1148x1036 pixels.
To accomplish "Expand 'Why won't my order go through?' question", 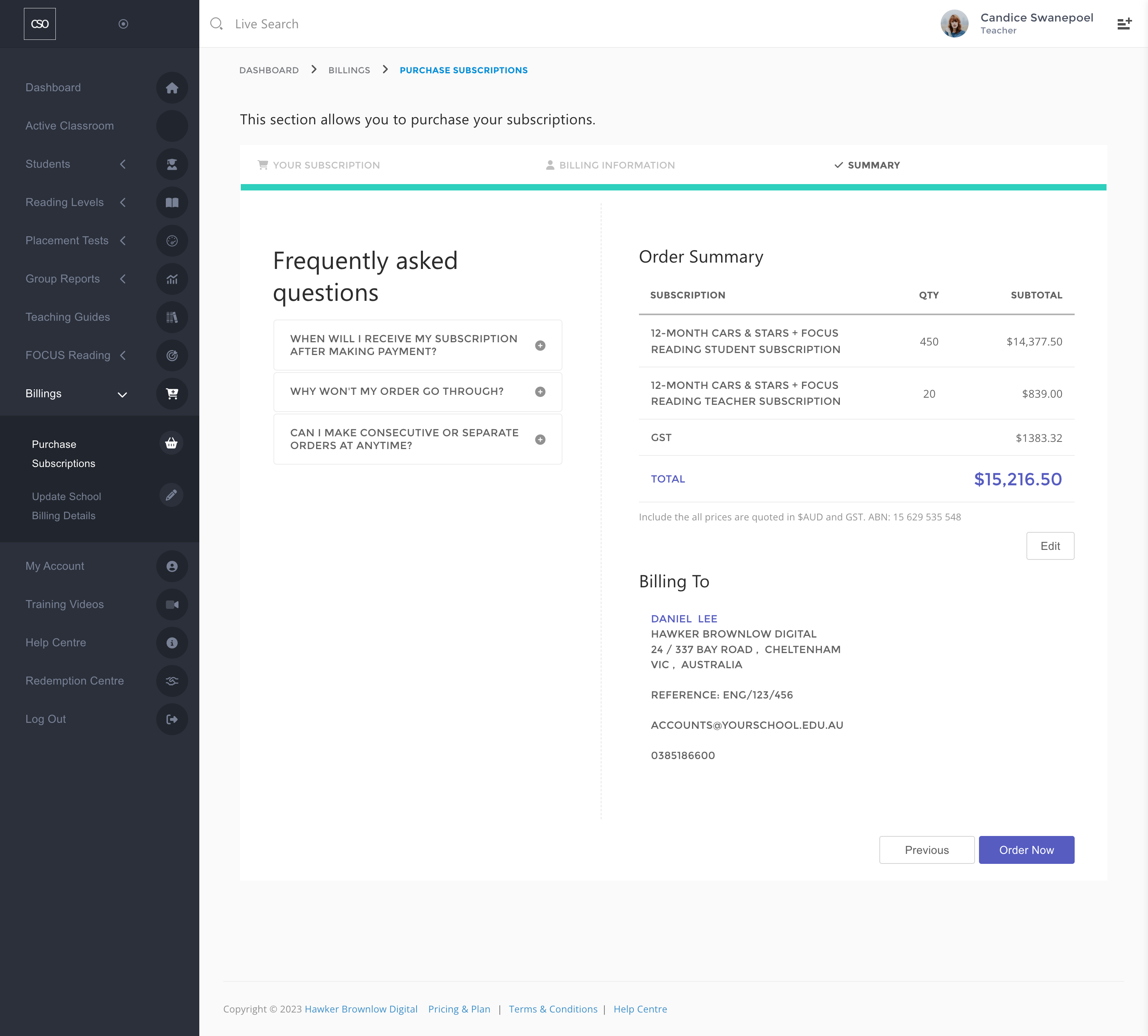I will click(x=540, y=392).
